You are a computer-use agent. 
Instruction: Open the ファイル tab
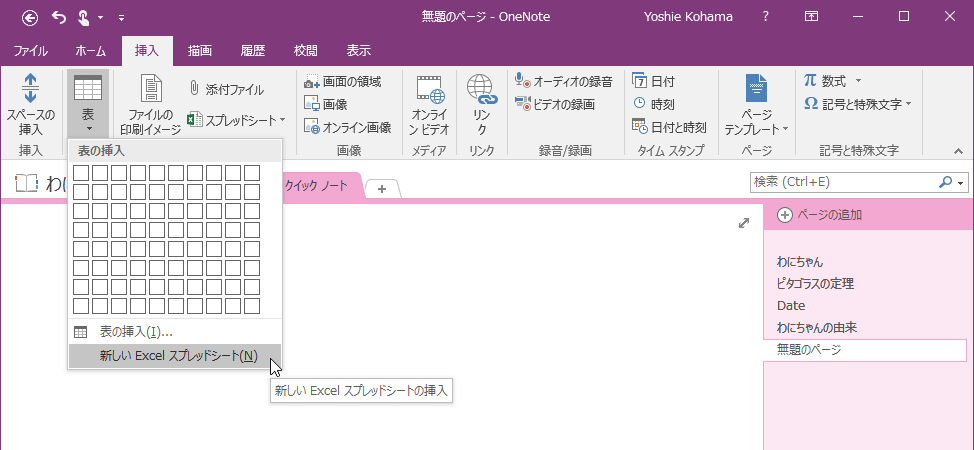coord(30,51)
